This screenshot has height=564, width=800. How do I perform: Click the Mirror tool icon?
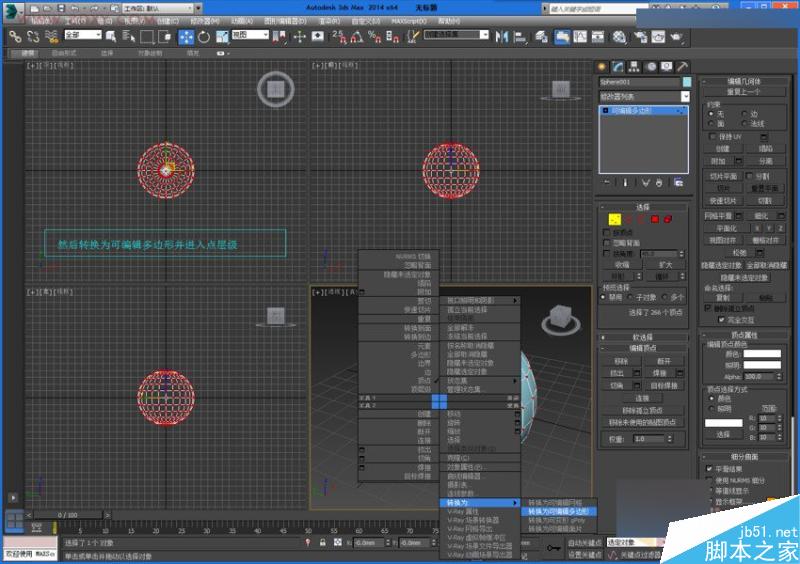coord(502,37)
